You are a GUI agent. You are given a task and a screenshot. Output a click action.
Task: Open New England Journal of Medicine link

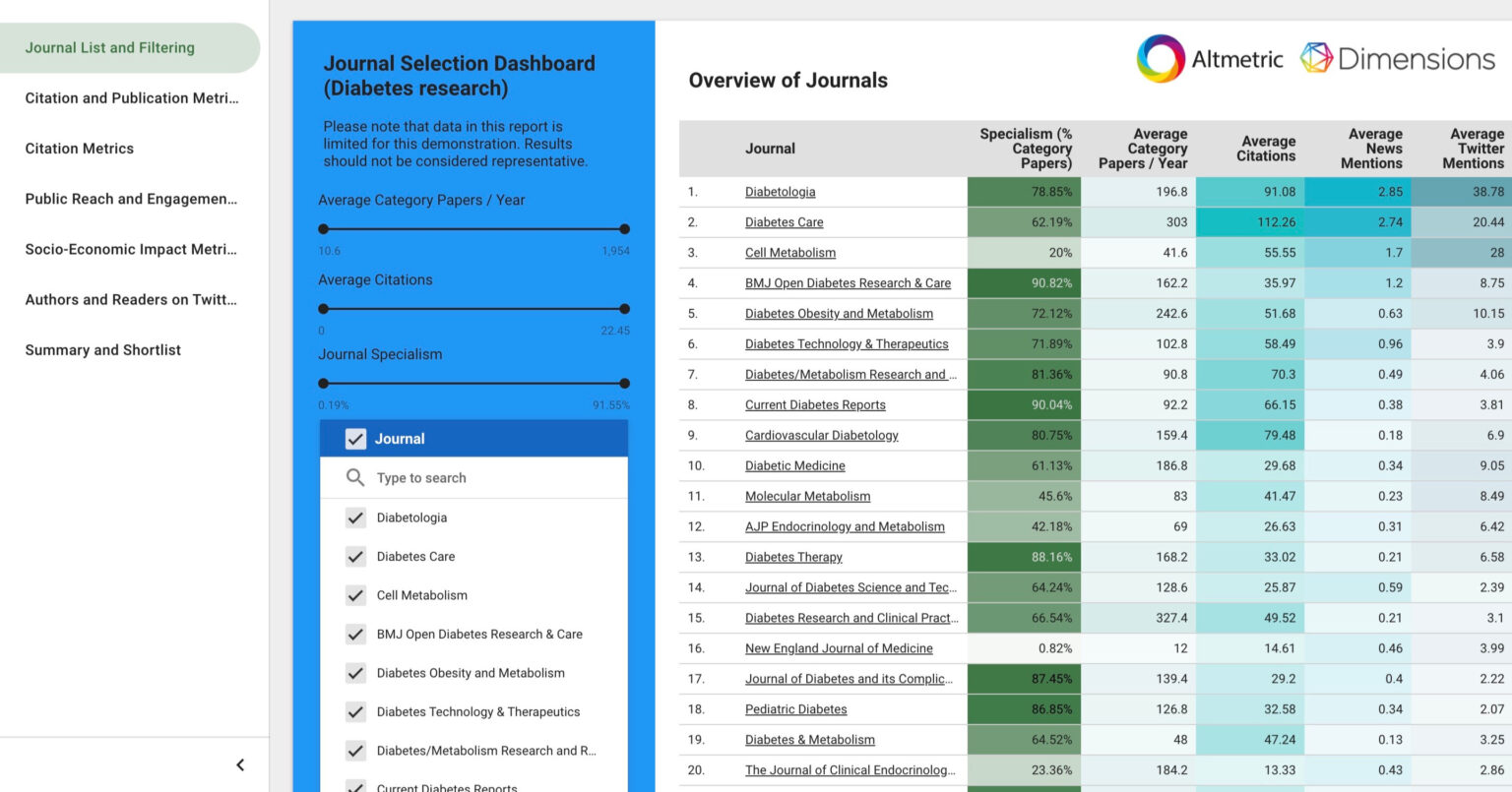pos(839,648)
